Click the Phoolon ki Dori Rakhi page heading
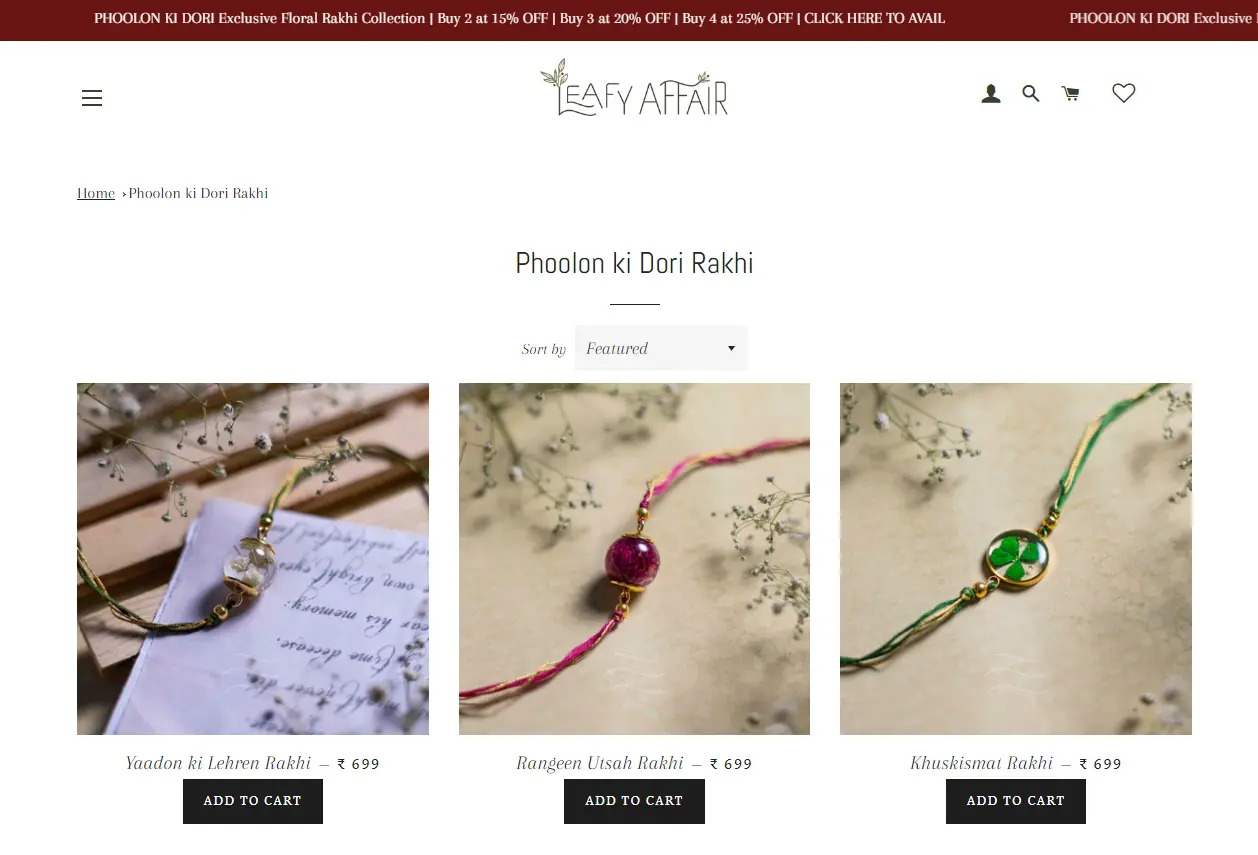 point(634,263)
